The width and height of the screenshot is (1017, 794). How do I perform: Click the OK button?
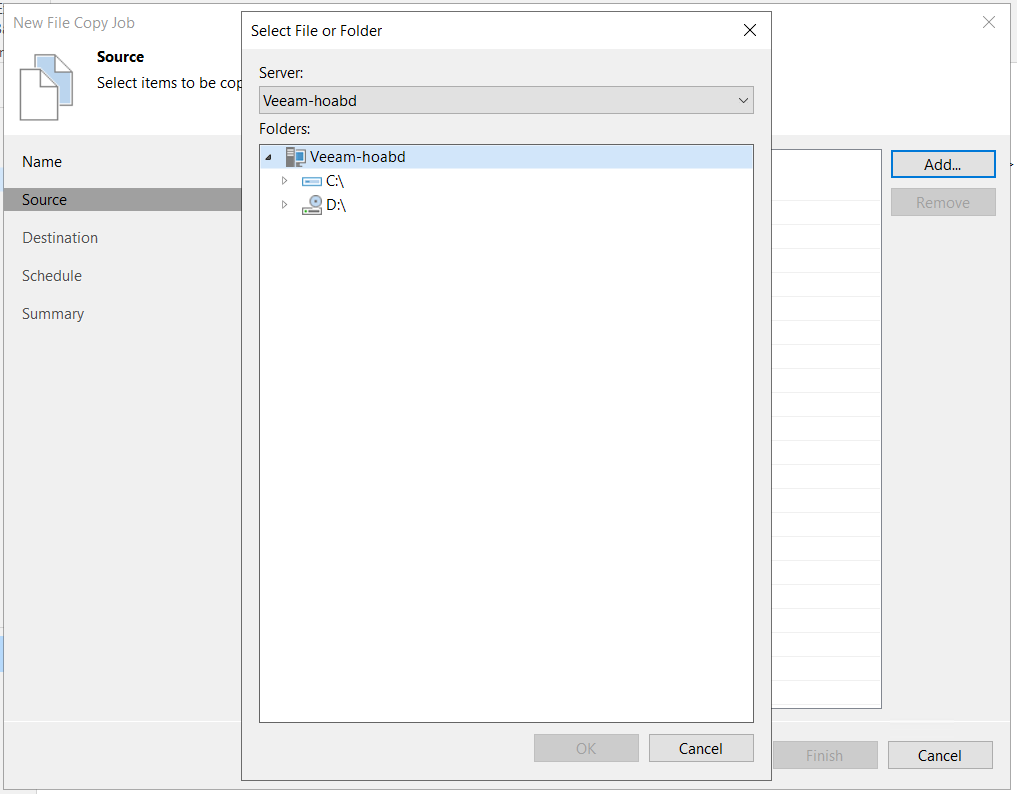[x=586, y=747]
